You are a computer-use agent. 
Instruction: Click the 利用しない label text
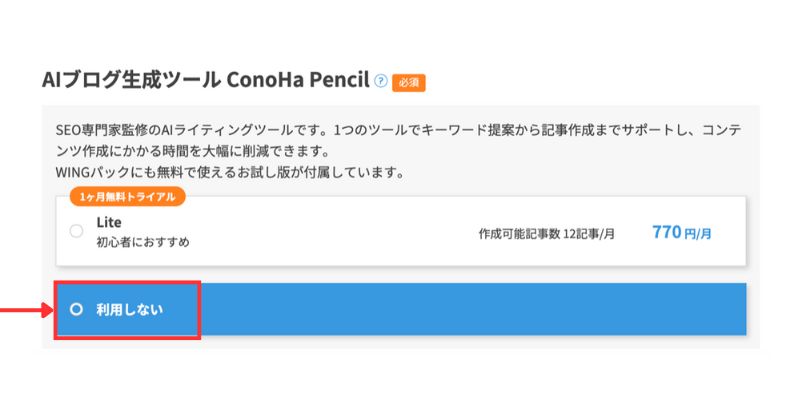(129, 310)
